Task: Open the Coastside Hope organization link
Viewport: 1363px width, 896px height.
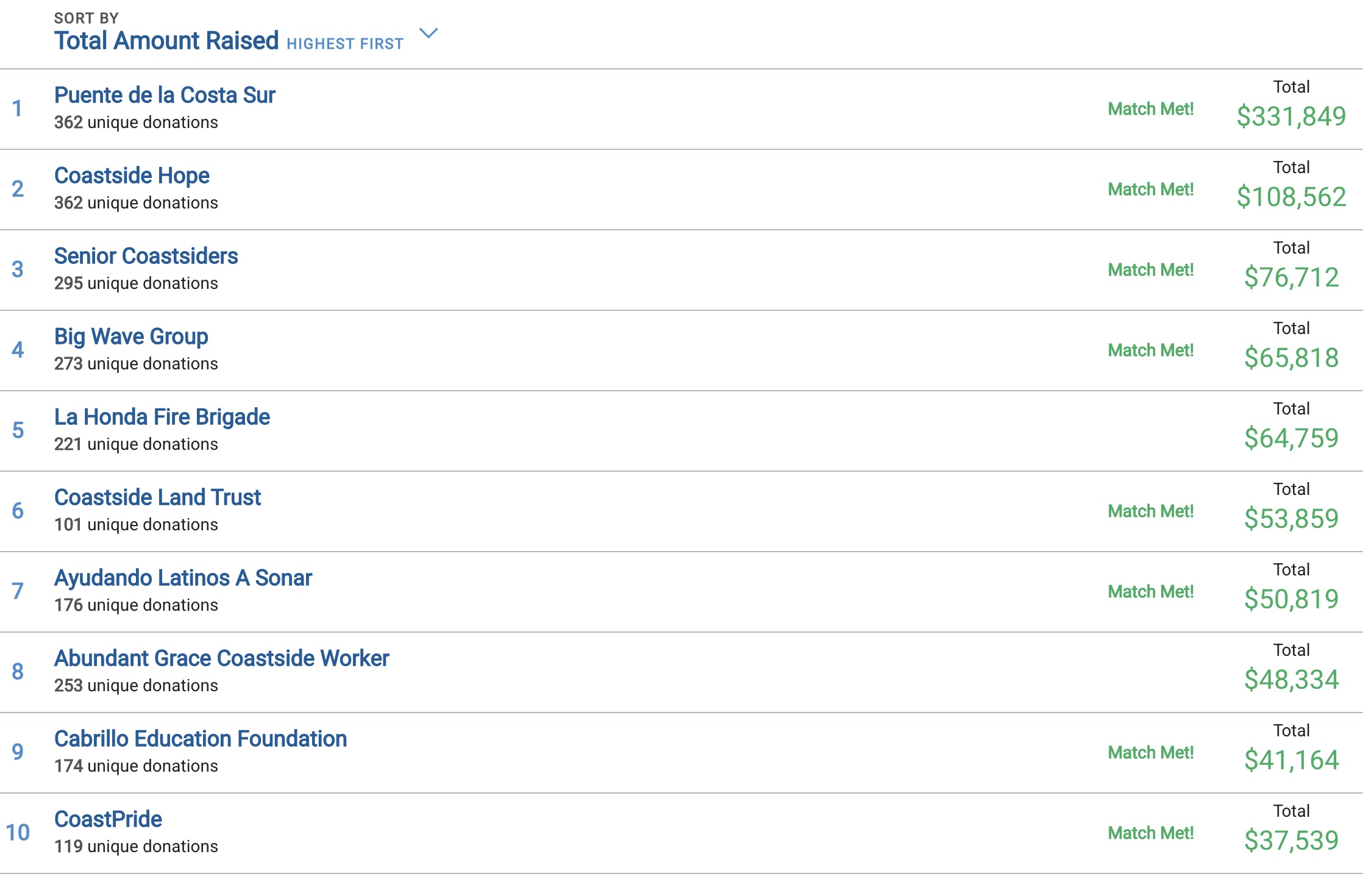Action: 132,176
